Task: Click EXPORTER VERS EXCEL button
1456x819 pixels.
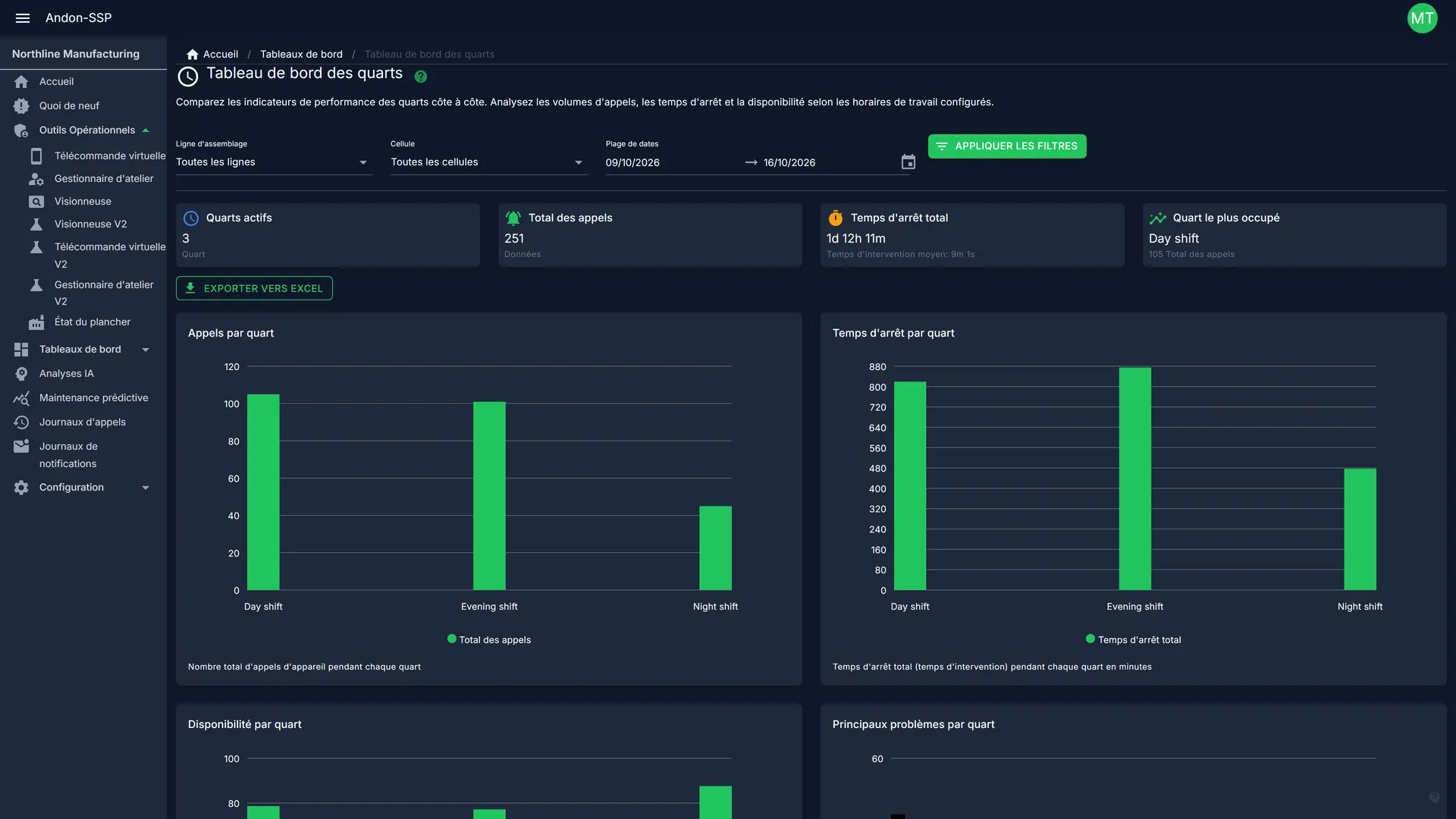Action: click(x=254, y=288)
